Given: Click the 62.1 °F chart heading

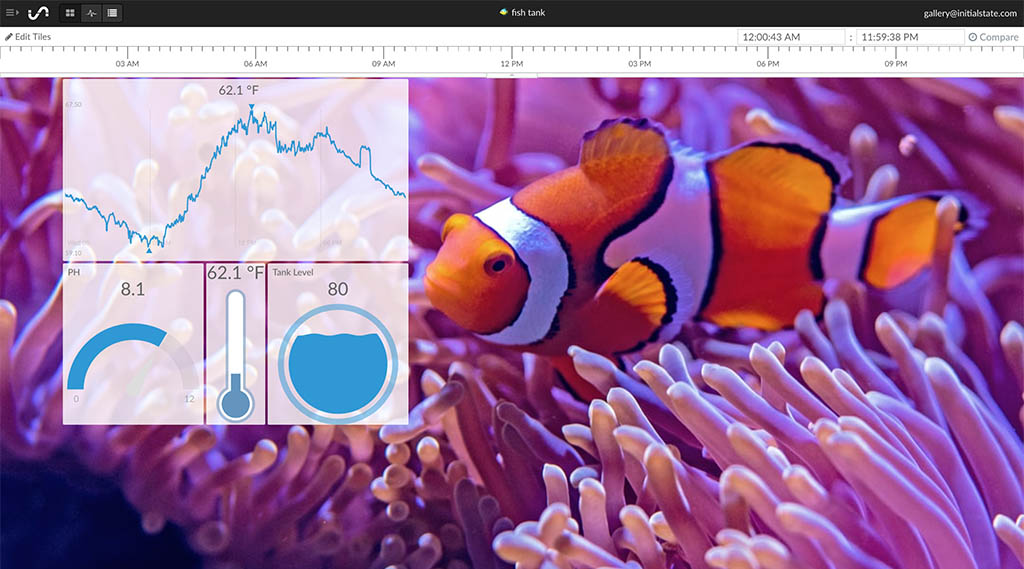Looking at the screenshot, I should pyautogui.click(x=238, y=90).
